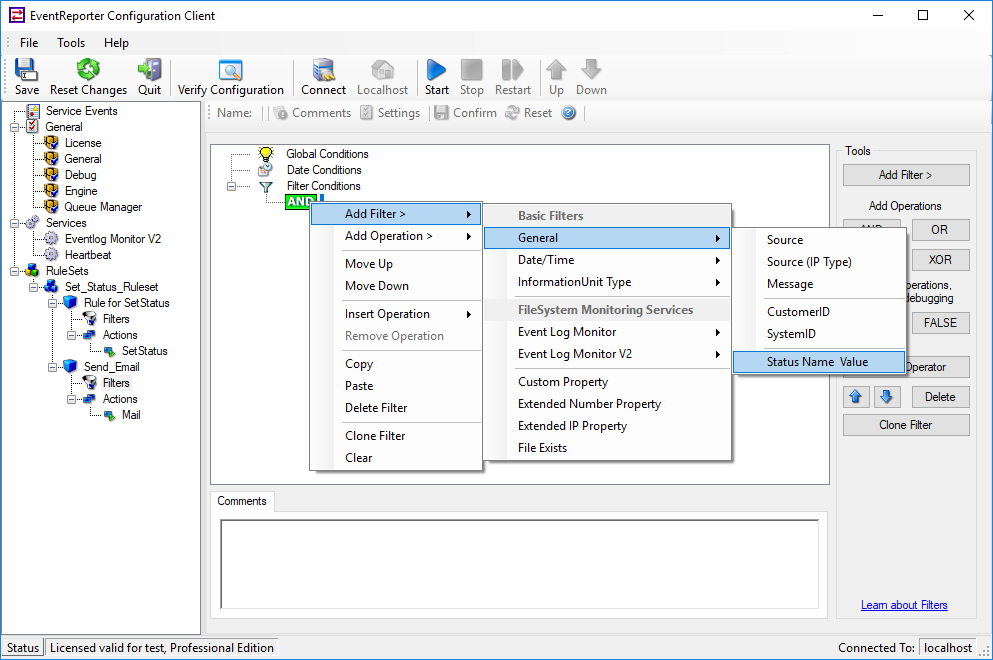This screenshot has height=660, width=993.
Task: Click the Send_Email rule cube icon
Action: point(70,367)
